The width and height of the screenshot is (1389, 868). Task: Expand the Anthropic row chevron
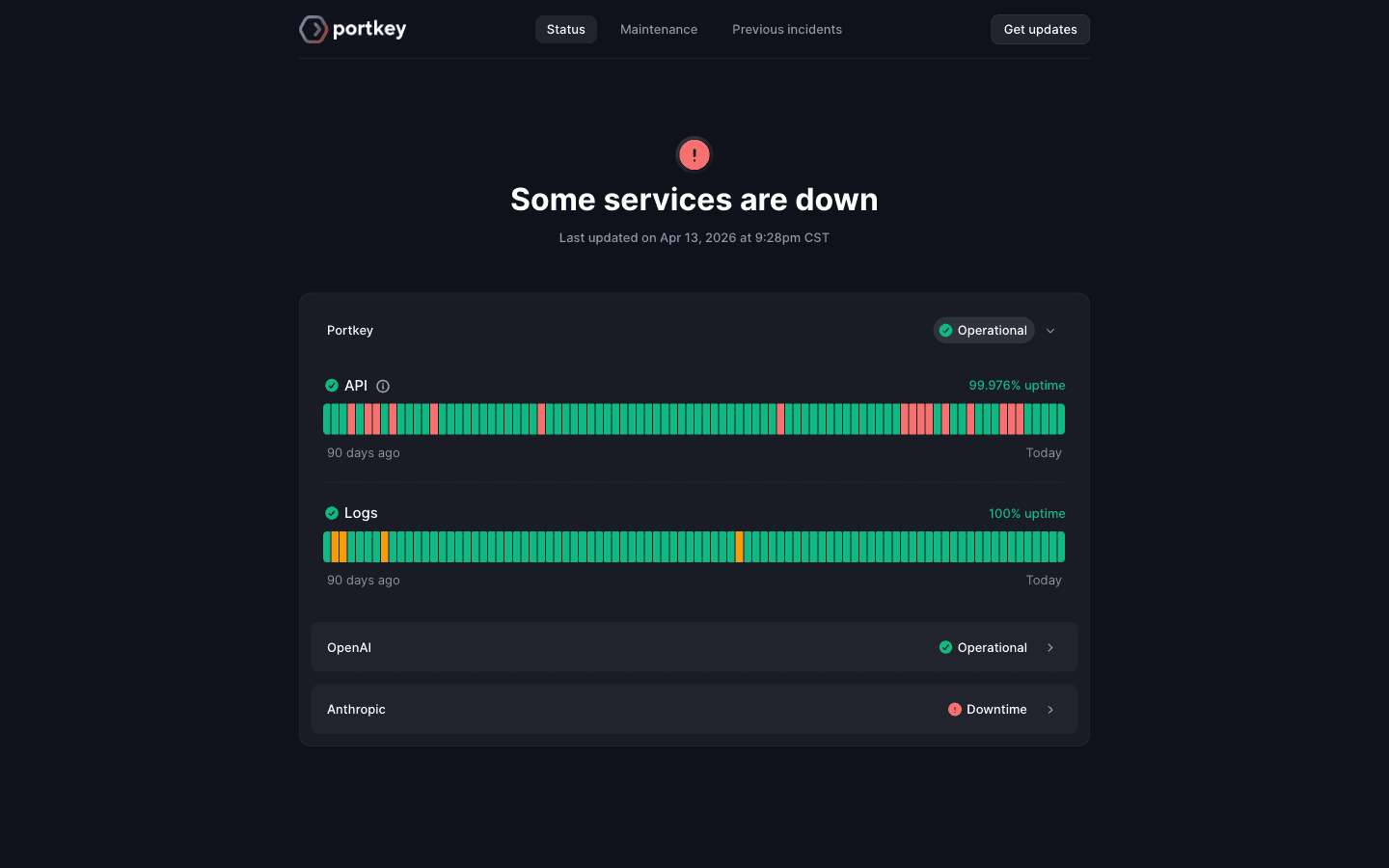[1050, 710]
